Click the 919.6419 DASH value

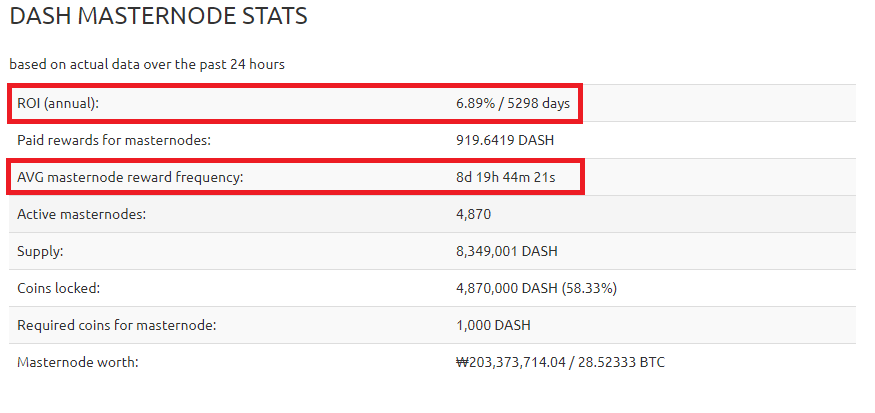[505, 140]
